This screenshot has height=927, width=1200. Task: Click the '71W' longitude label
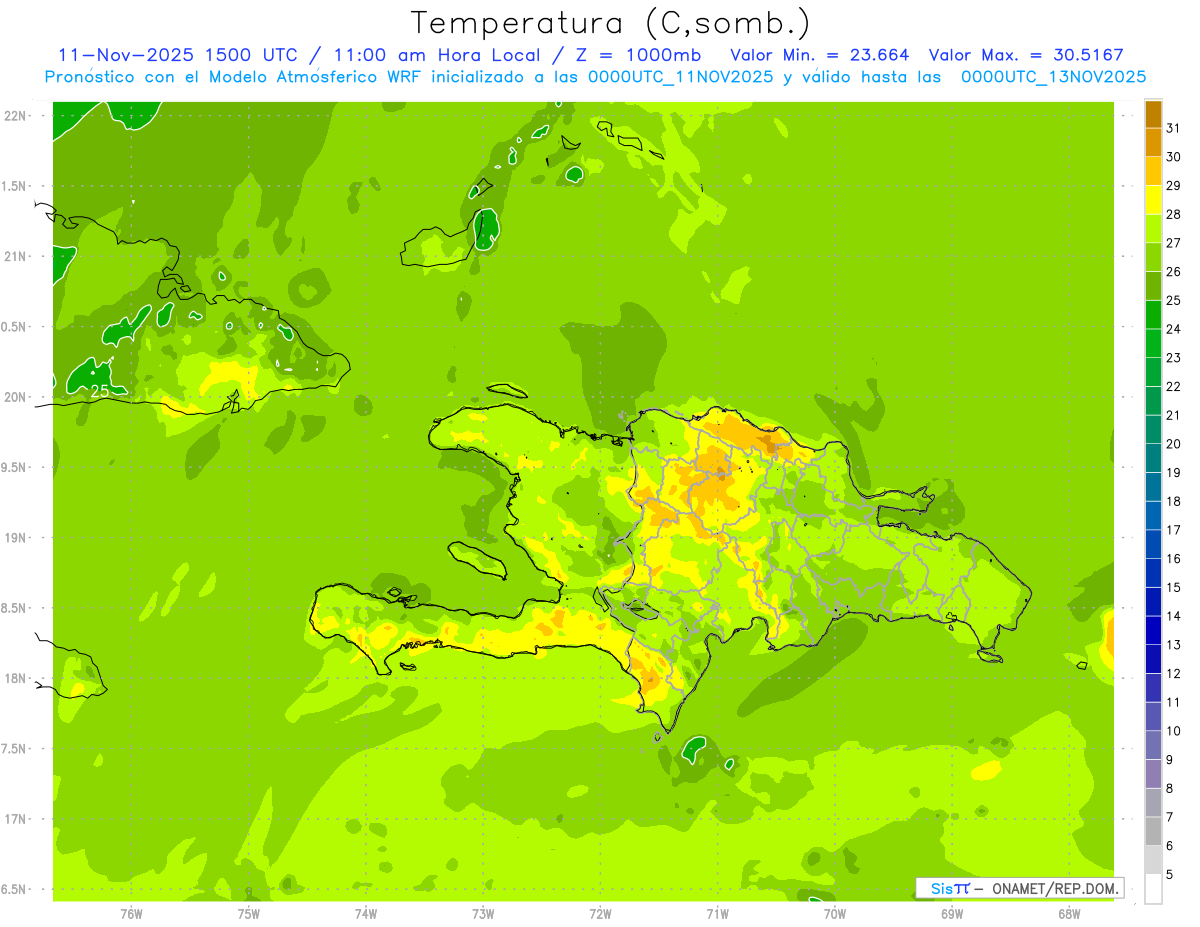pos(717,913)
